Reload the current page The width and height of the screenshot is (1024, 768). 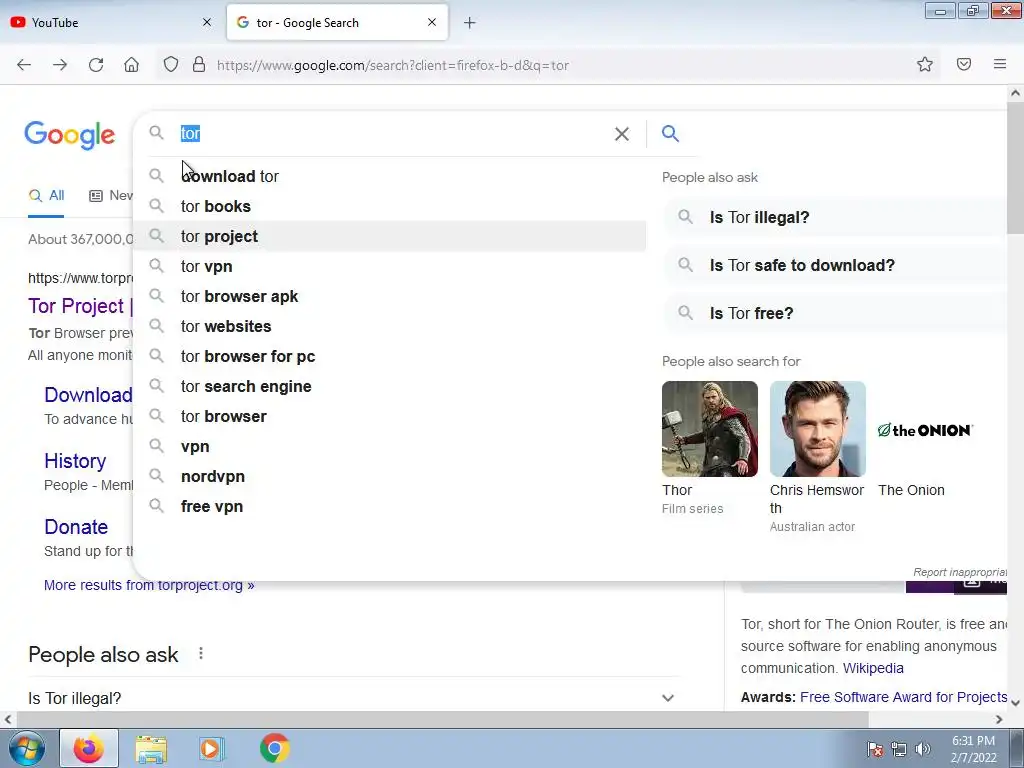click(96, 65)
